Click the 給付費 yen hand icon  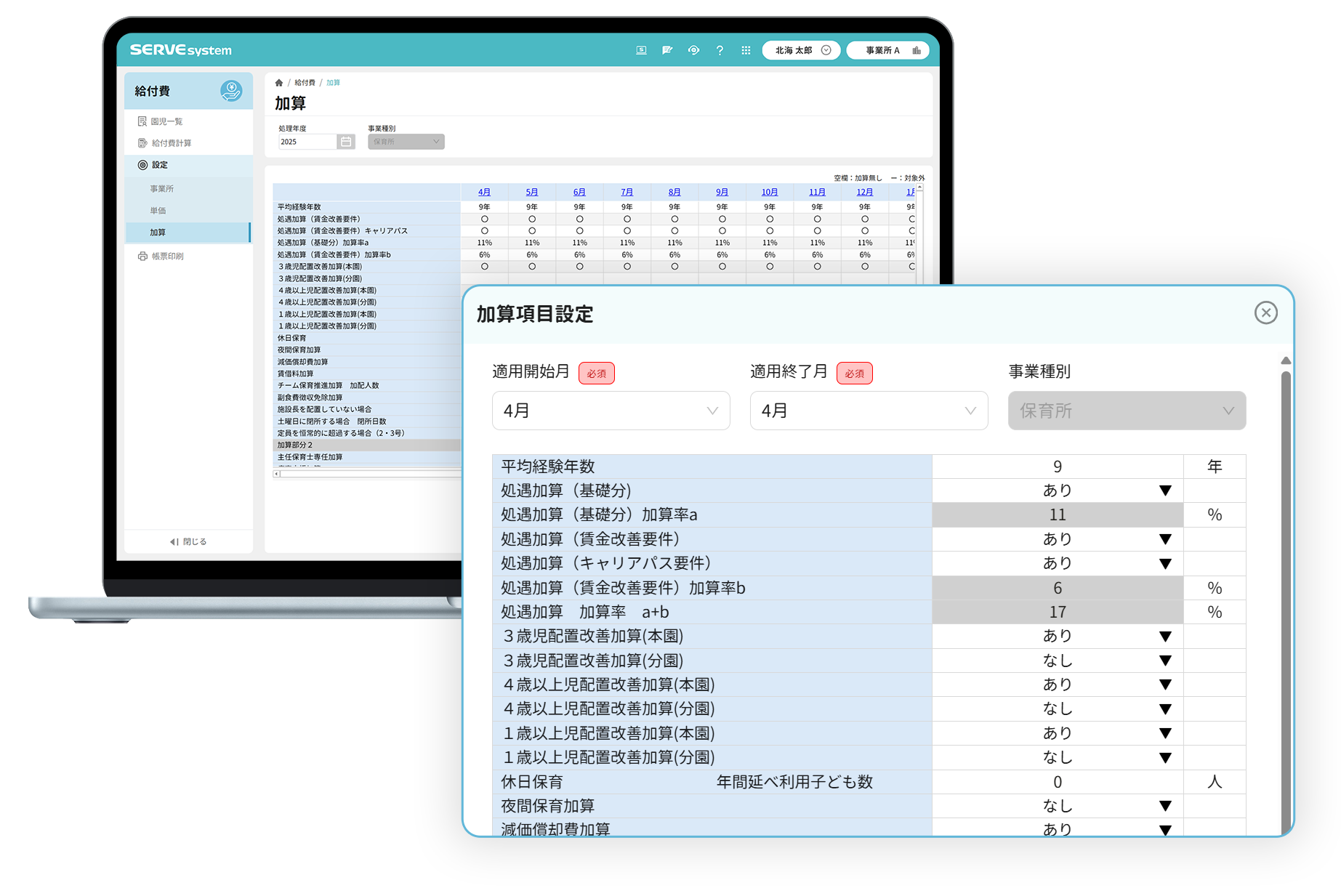pyautogui.click(x=231, y=91)
